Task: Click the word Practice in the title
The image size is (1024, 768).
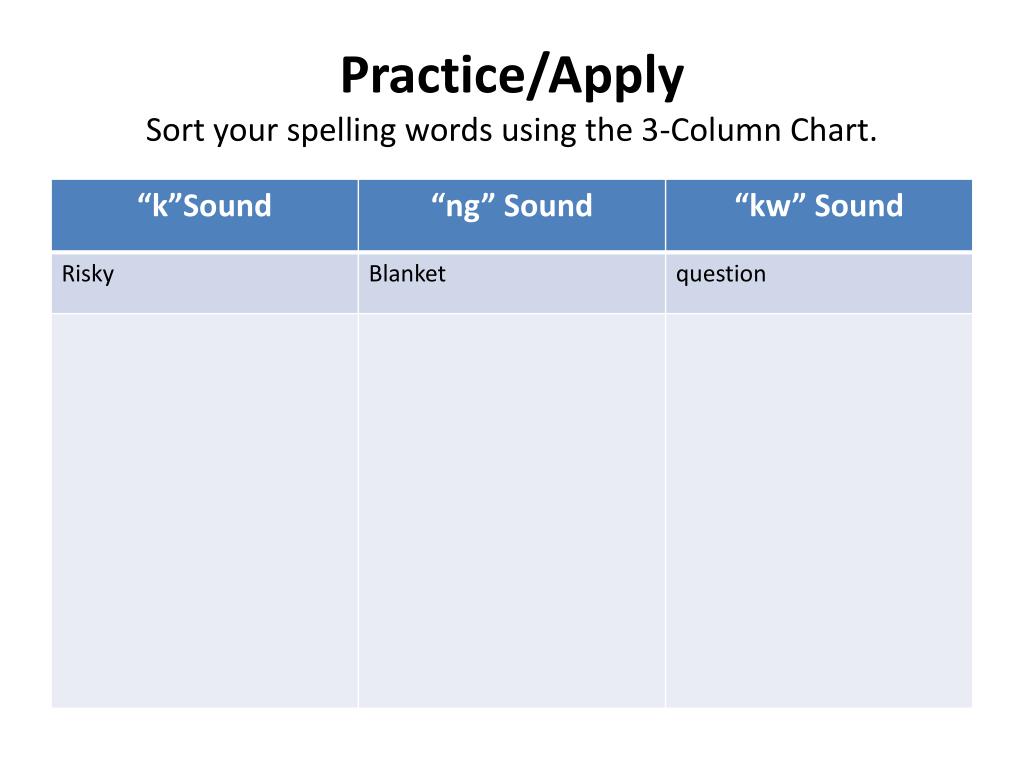Action: (432, 76)
